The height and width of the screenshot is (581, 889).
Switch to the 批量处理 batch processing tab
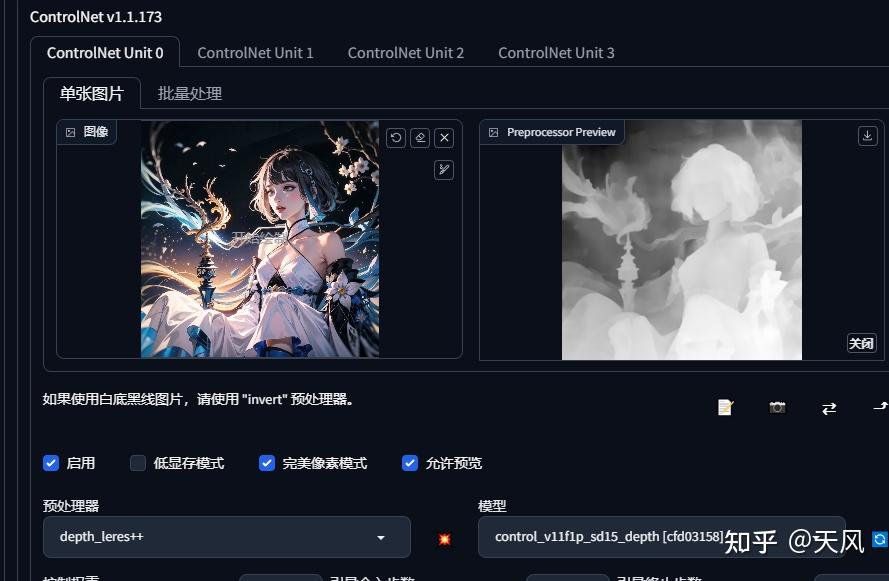click(190, 93)
